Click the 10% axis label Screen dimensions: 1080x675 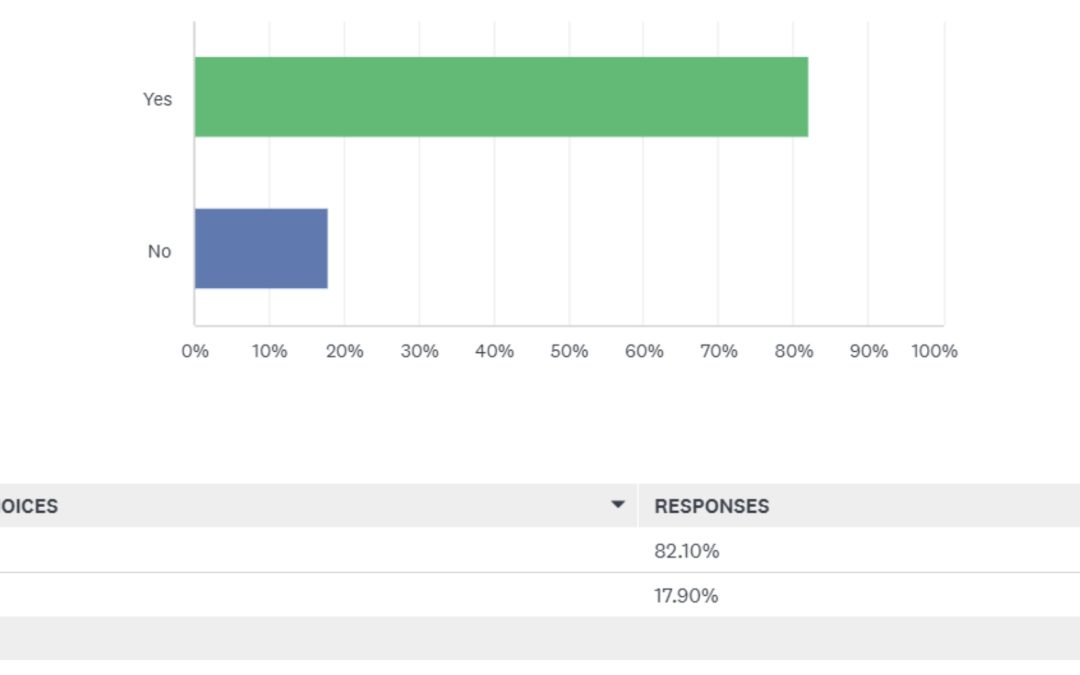(269, 351)
